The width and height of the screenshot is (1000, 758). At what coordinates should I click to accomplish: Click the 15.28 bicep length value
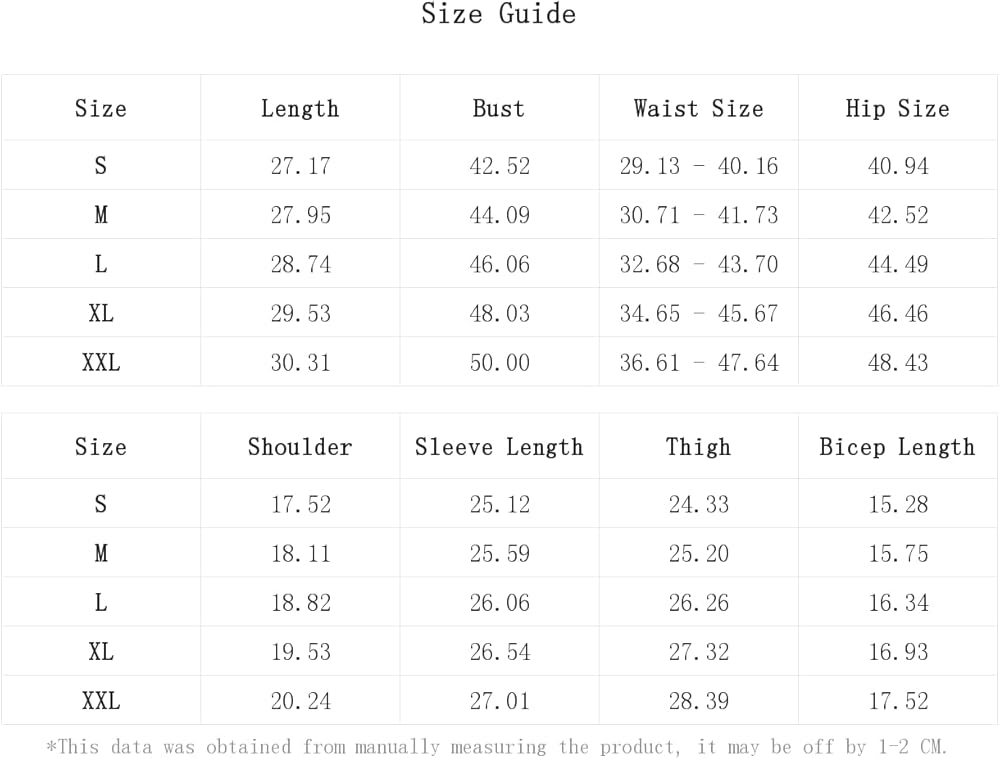[897, 505]
